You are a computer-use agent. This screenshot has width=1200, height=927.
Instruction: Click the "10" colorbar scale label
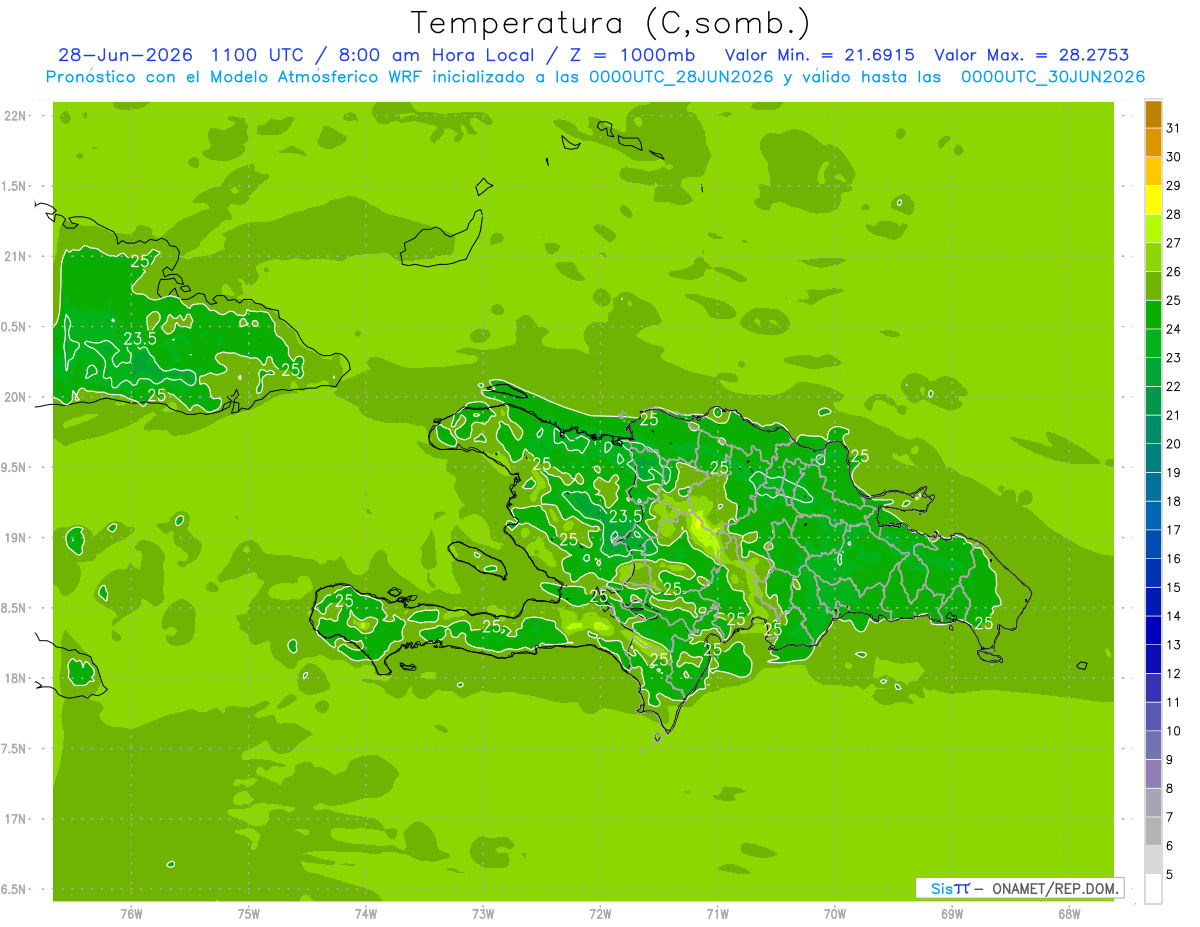point(1174,731)
